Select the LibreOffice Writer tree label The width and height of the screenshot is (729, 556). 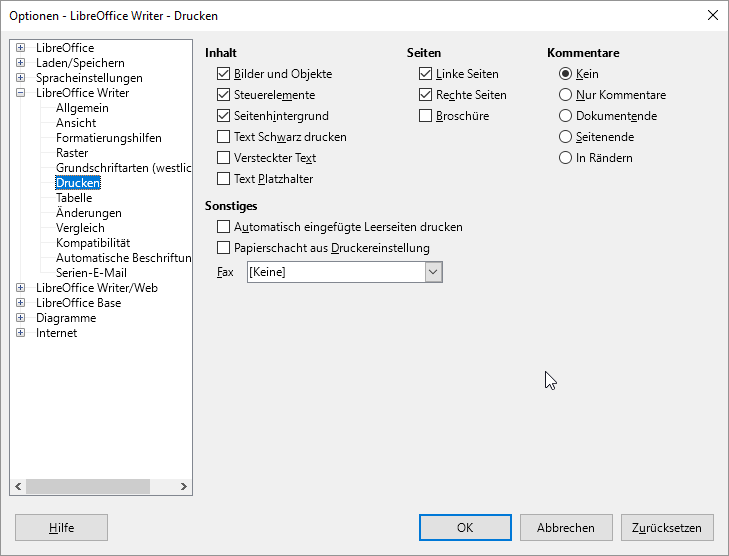[x=83, y=93]
